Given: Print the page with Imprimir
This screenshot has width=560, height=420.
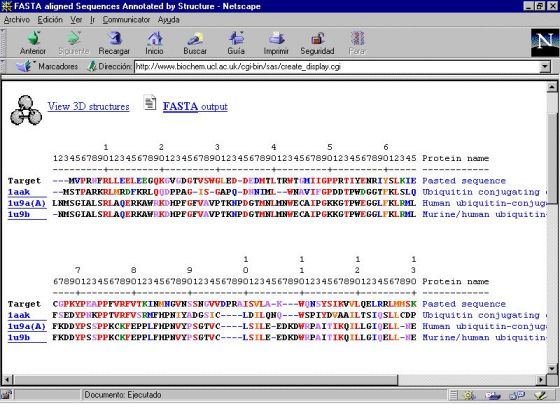Looking at the screenshot, I should [276, 43].
